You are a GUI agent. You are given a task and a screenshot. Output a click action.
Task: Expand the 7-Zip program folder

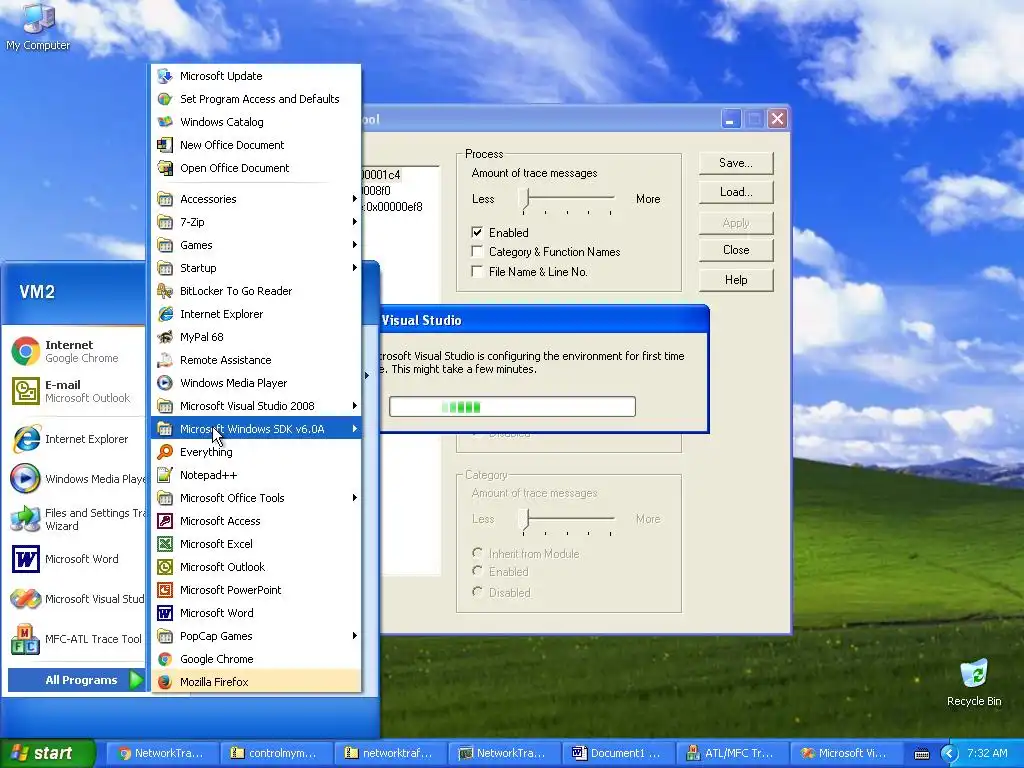click(x=256, y=222)
